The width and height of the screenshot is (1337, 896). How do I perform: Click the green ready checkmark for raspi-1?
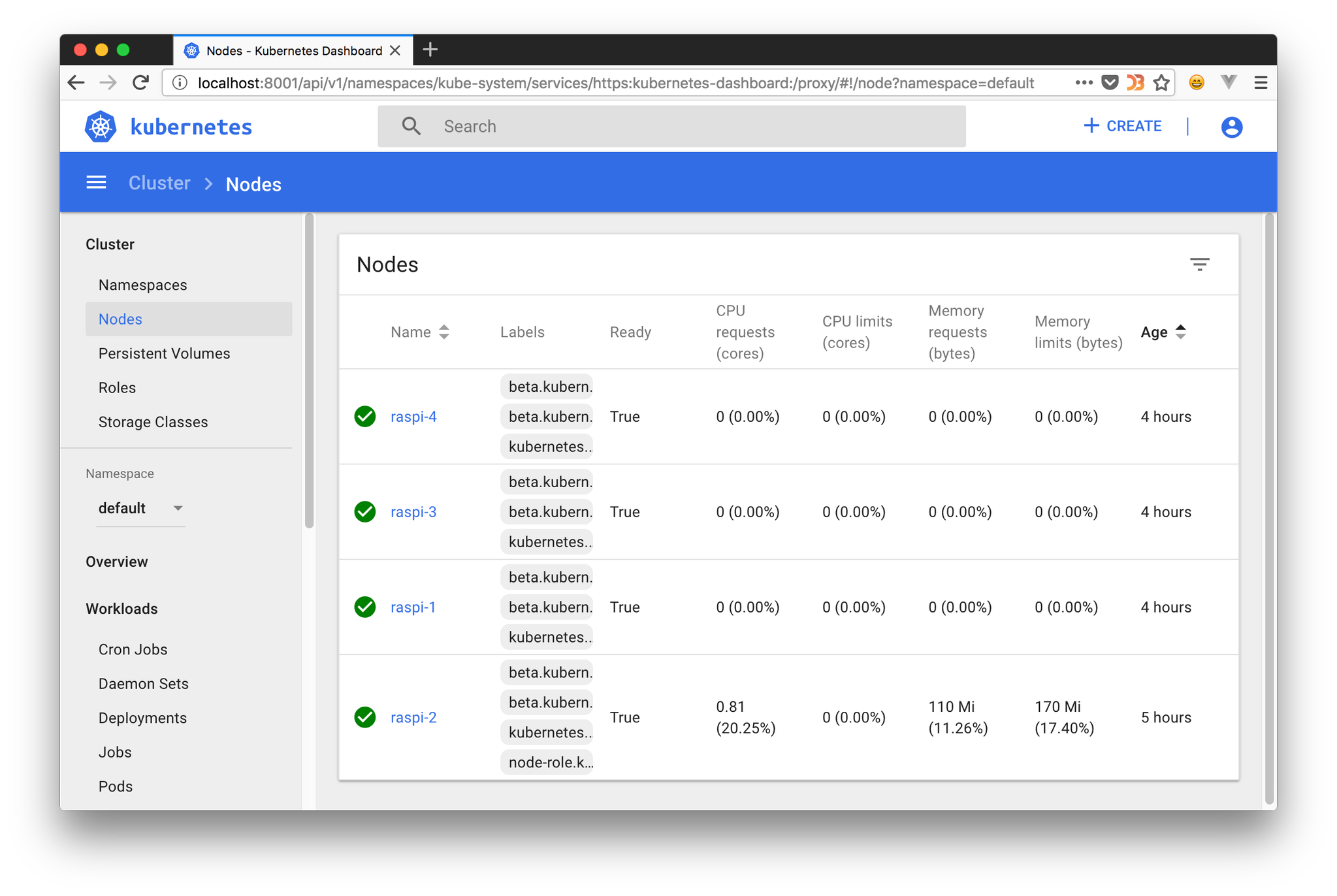[x=365, y=607]
